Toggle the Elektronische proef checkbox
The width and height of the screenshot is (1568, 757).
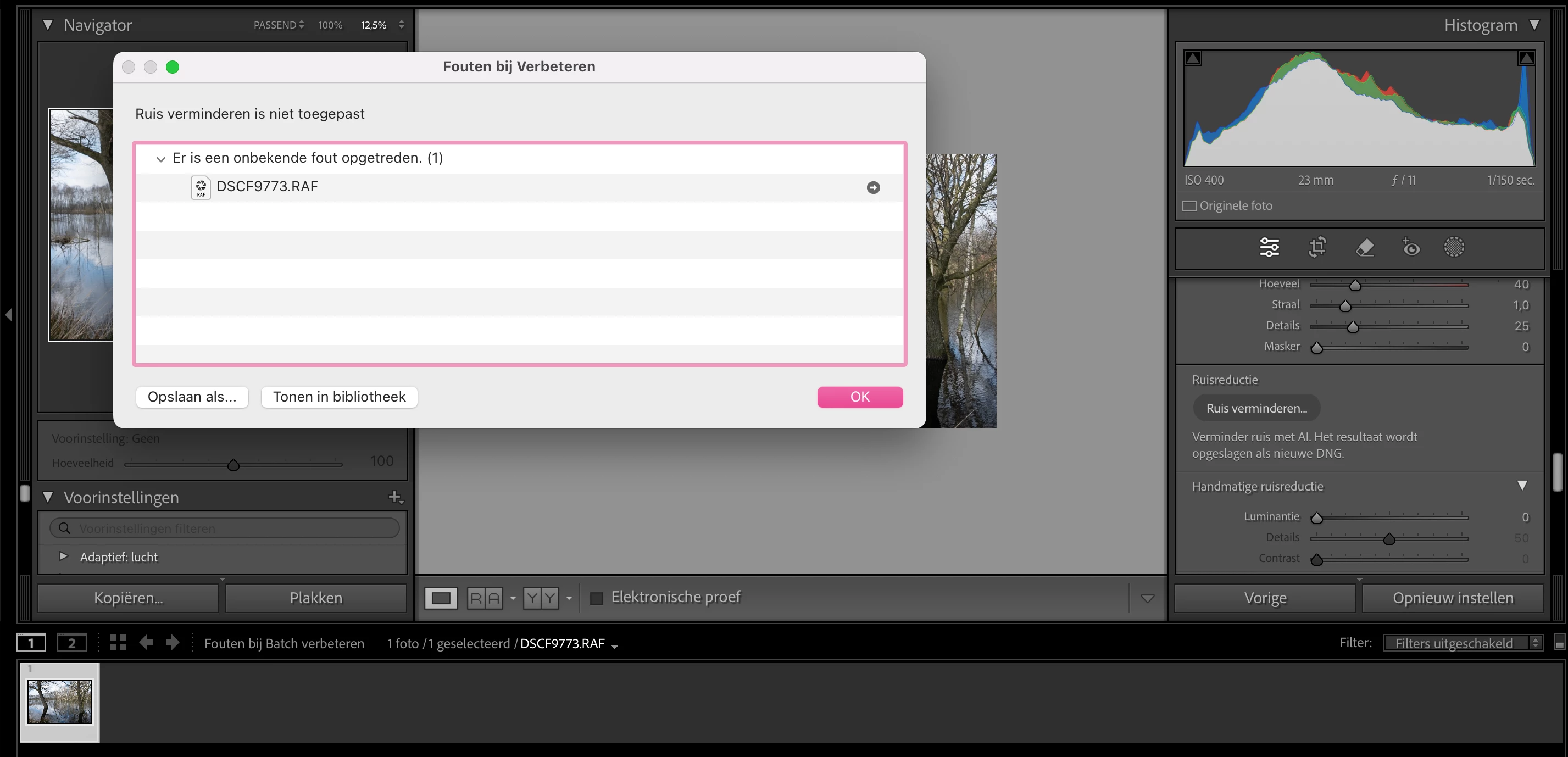tap(597, 598)
